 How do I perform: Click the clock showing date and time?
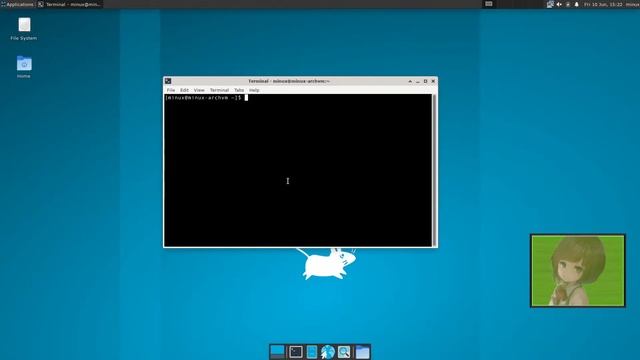coord(603,4)
